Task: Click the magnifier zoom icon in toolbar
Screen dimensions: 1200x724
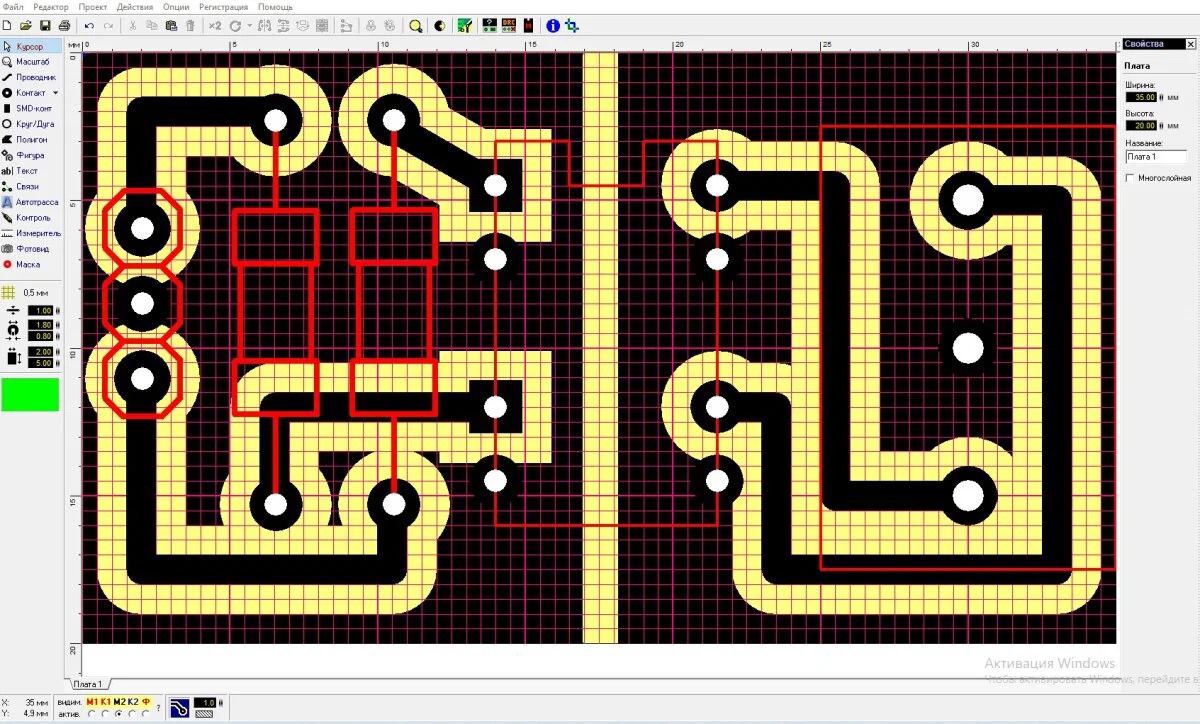Action: (414, 25)
